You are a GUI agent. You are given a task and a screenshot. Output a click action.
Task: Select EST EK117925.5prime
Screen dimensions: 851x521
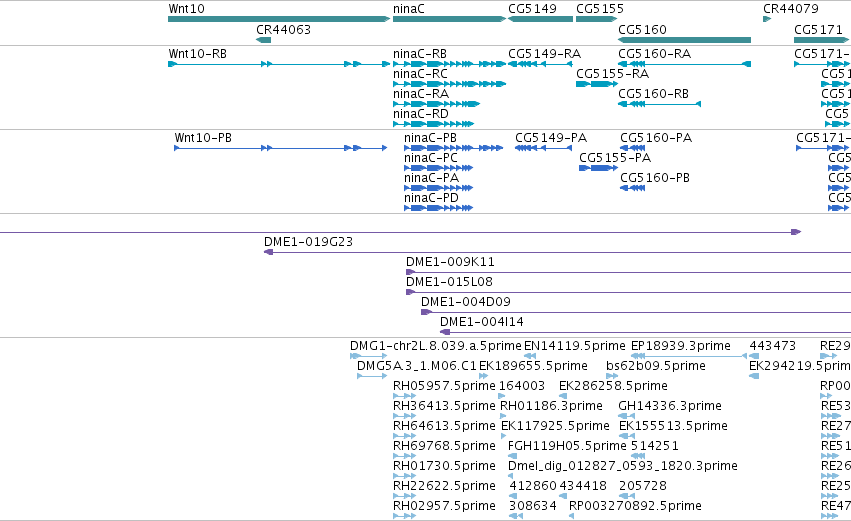tap(504, 436)
